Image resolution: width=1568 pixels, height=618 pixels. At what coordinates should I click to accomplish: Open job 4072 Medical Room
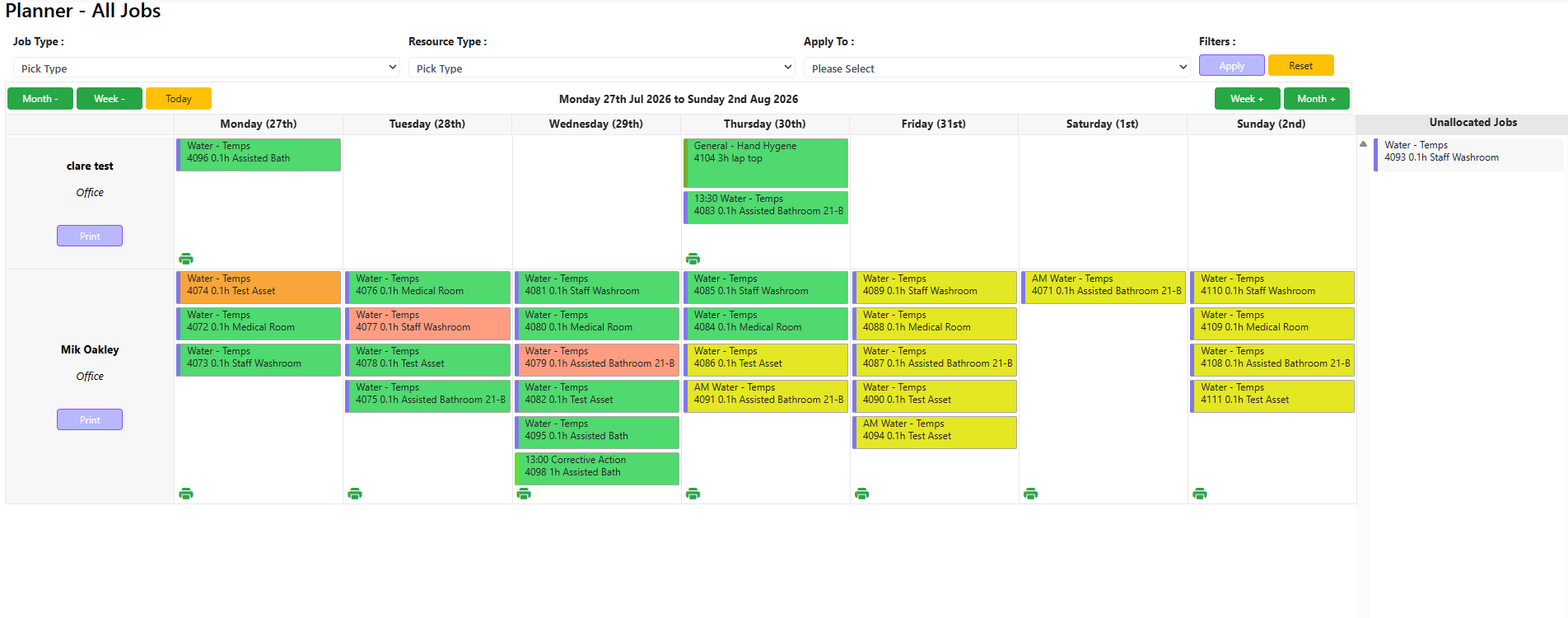(259, 324)
